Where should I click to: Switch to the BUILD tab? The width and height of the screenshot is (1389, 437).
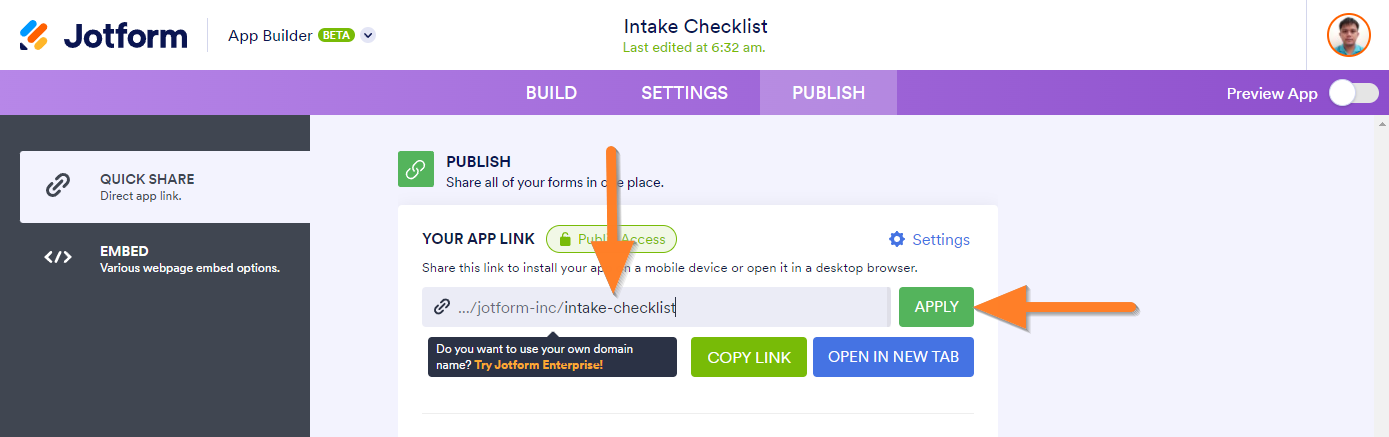[551, 93]
